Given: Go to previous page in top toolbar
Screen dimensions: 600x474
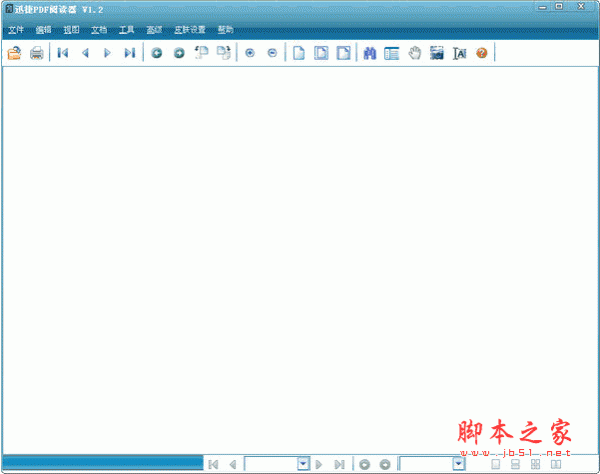Looking at the screenshot, I should coord(85,53).
